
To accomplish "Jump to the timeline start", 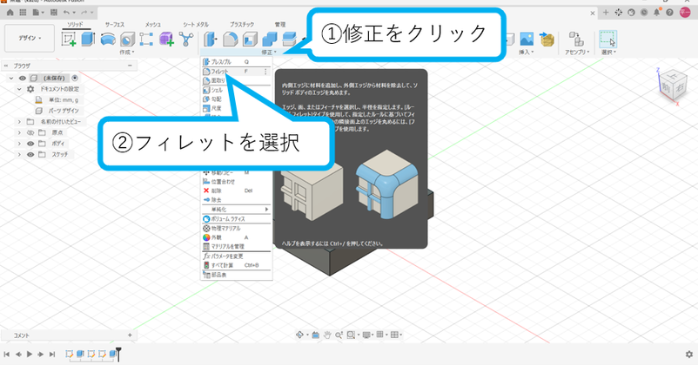I will click(7, 354).
